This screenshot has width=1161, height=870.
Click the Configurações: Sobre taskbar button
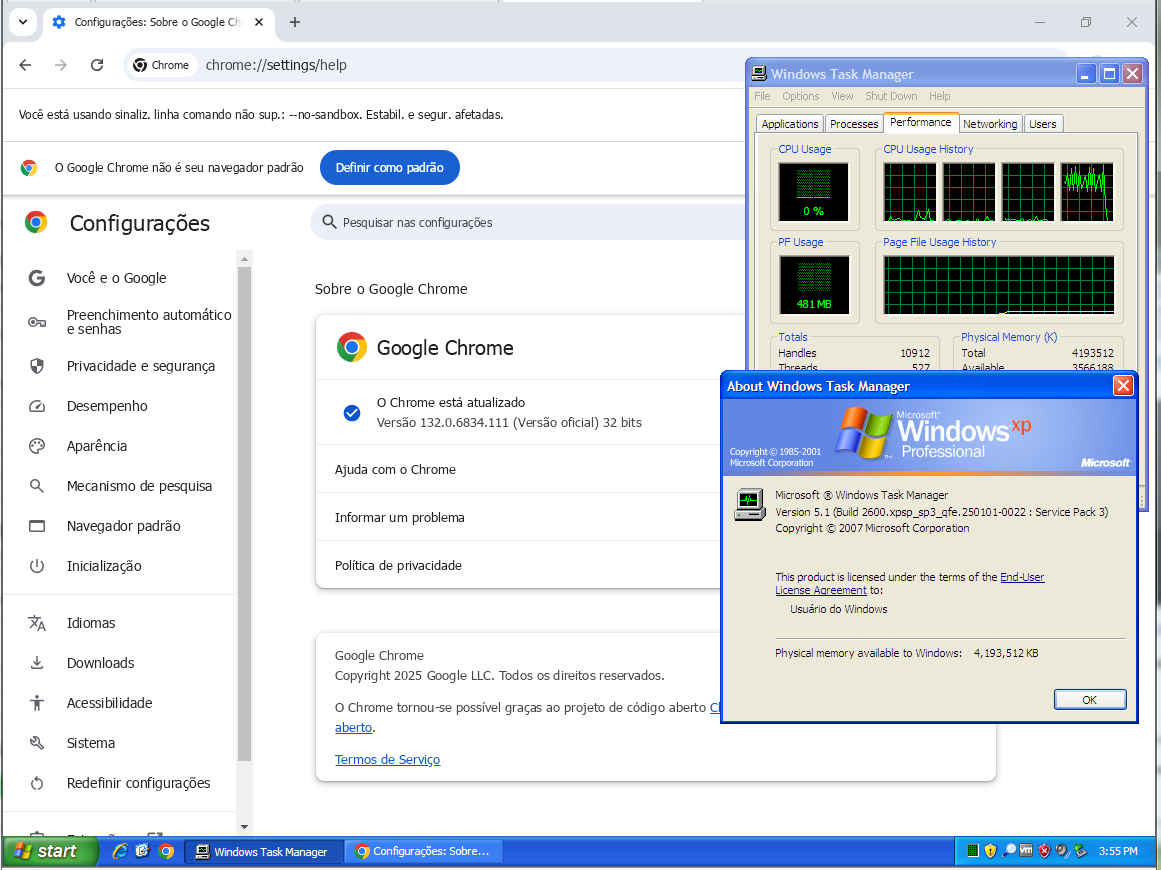pos(424,852)
